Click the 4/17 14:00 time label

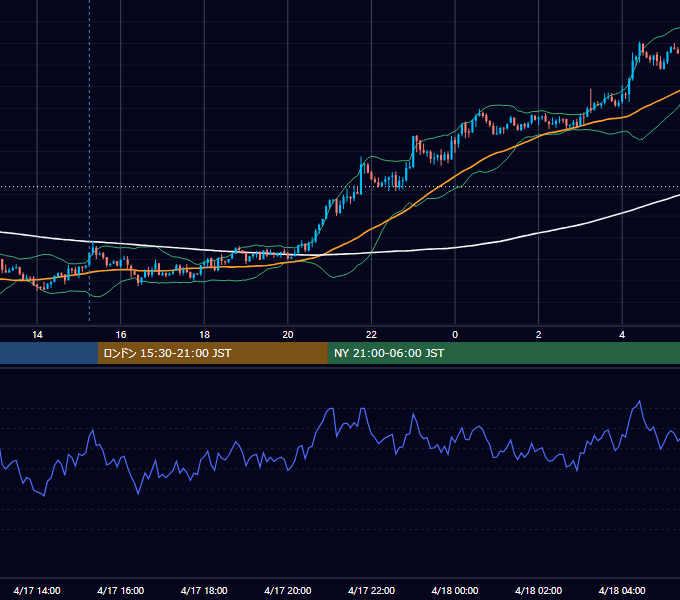pos(37,590)
